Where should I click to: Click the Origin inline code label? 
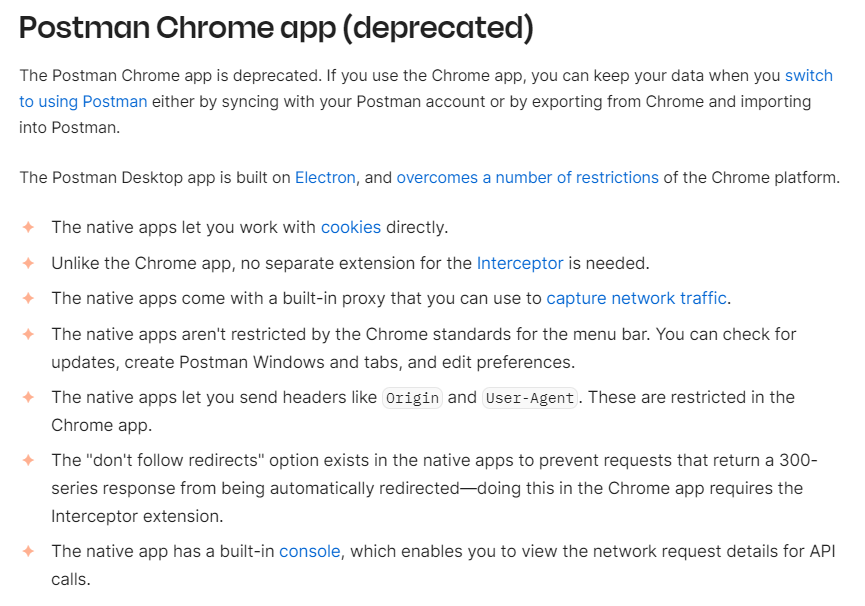coord(412,398)
